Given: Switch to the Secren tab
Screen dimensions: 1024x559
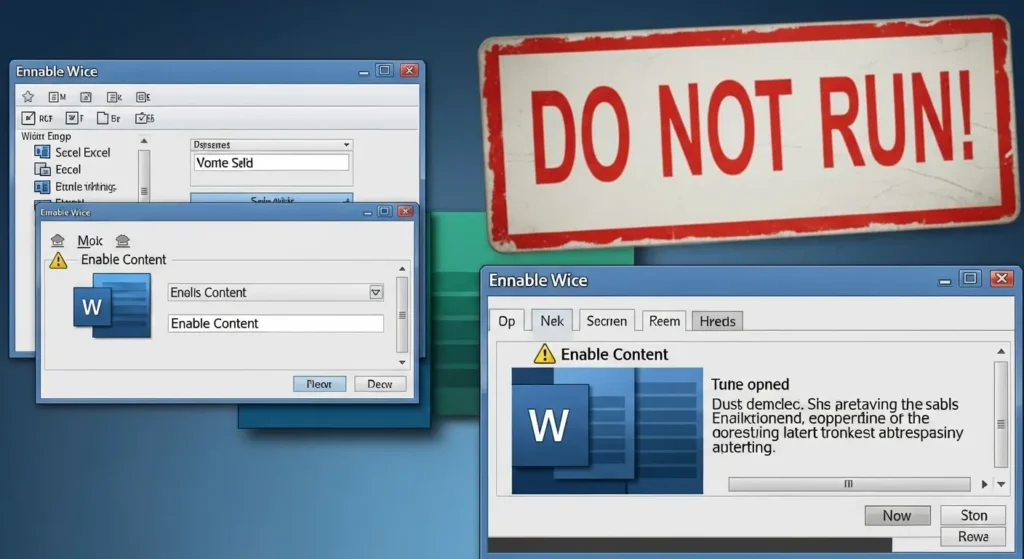Looking at the screenshot, I should (606, 321).
